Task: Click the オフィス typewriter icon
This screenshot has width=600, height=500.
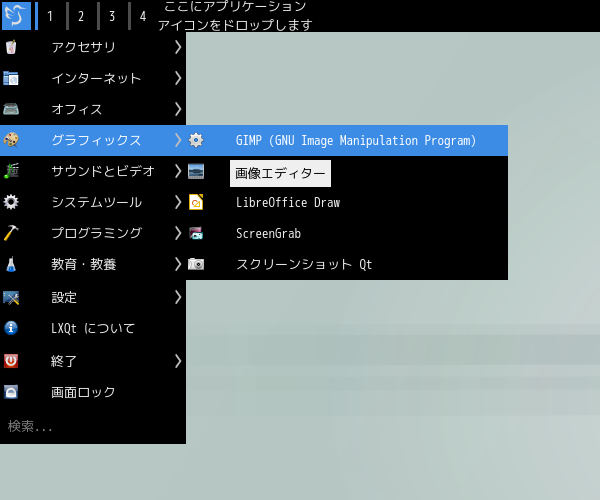Action: [11, 109]
